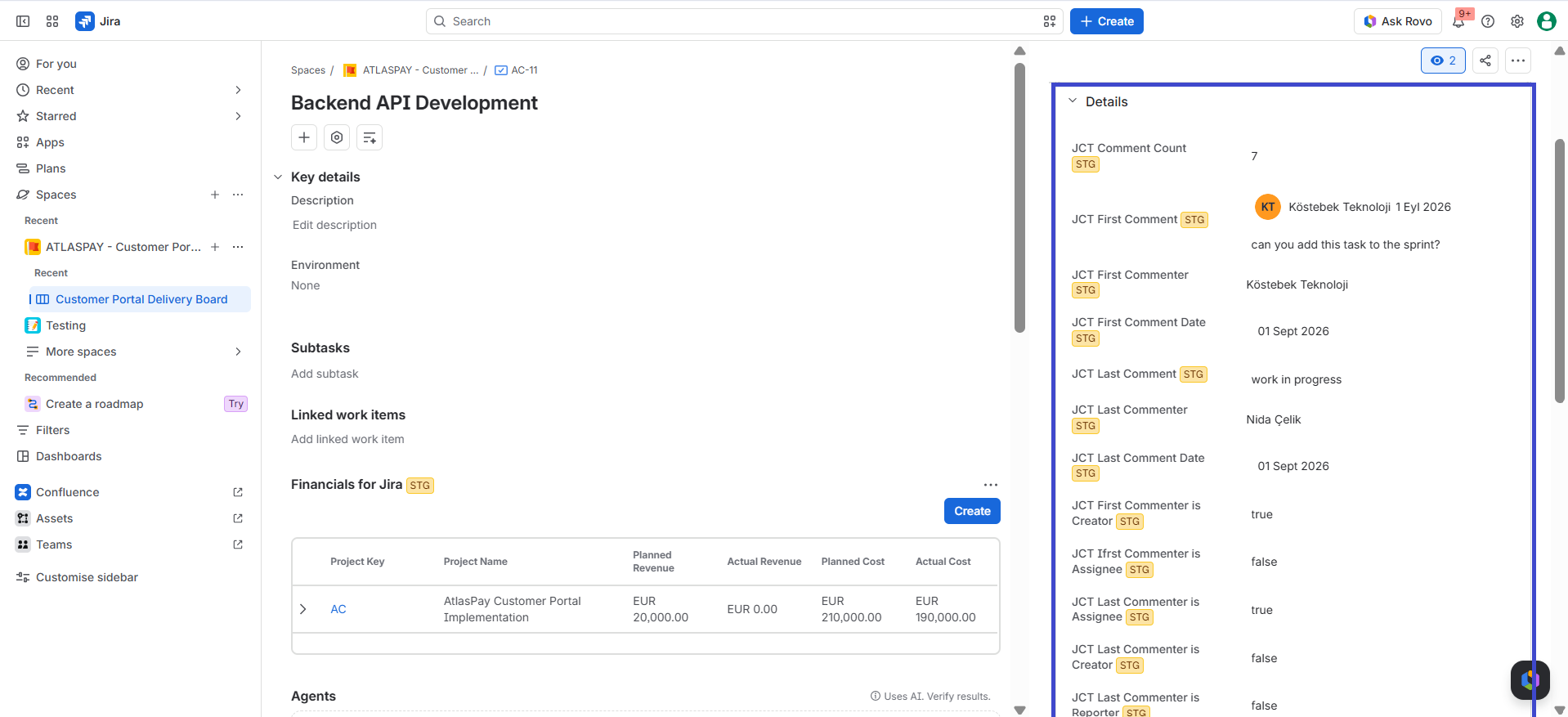Open Ask Rovo
1568x717 pixels.
[1398, 21]
